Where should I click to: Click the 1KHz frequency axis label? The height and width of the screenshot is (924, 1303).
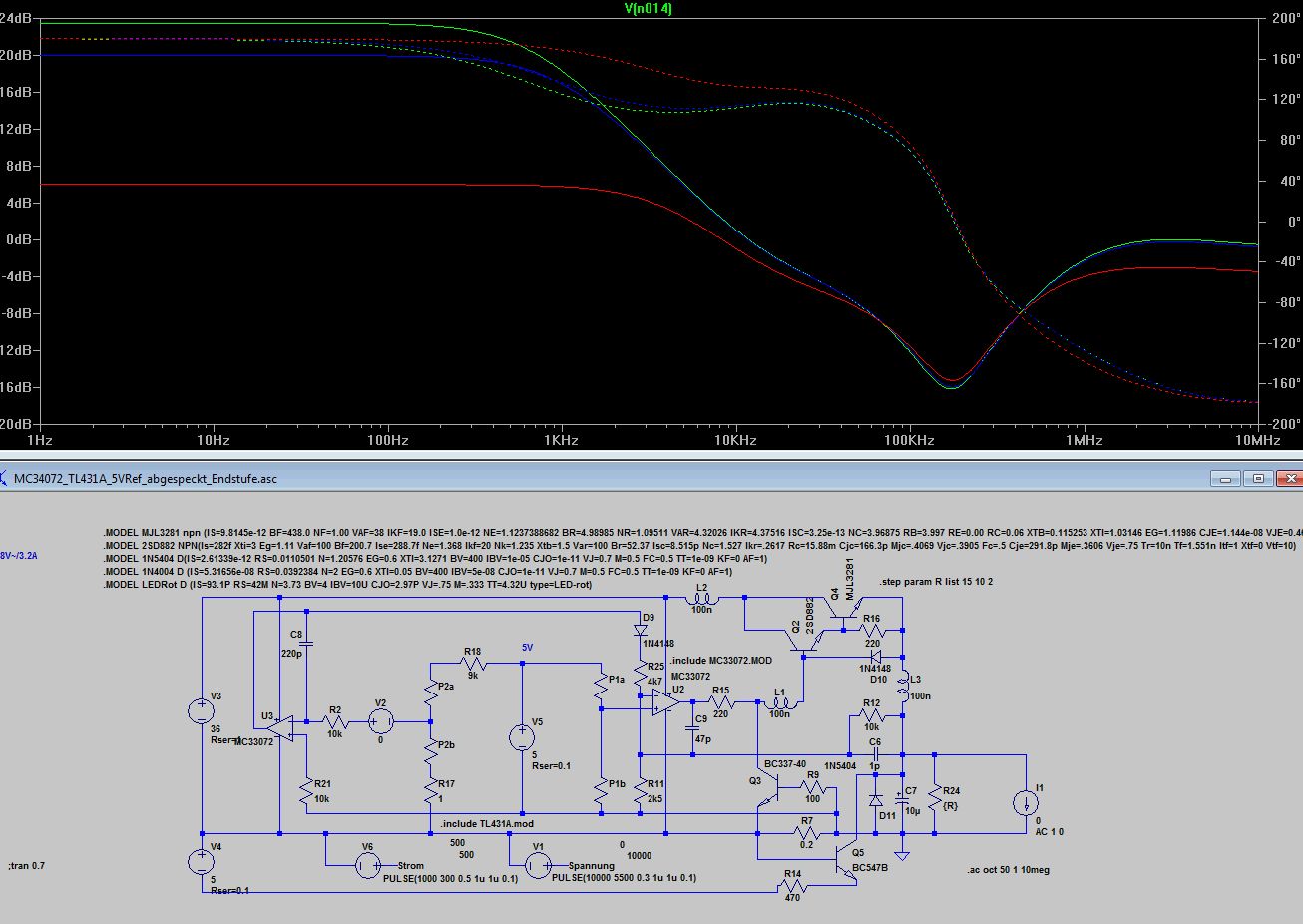(x=561, y=440)
